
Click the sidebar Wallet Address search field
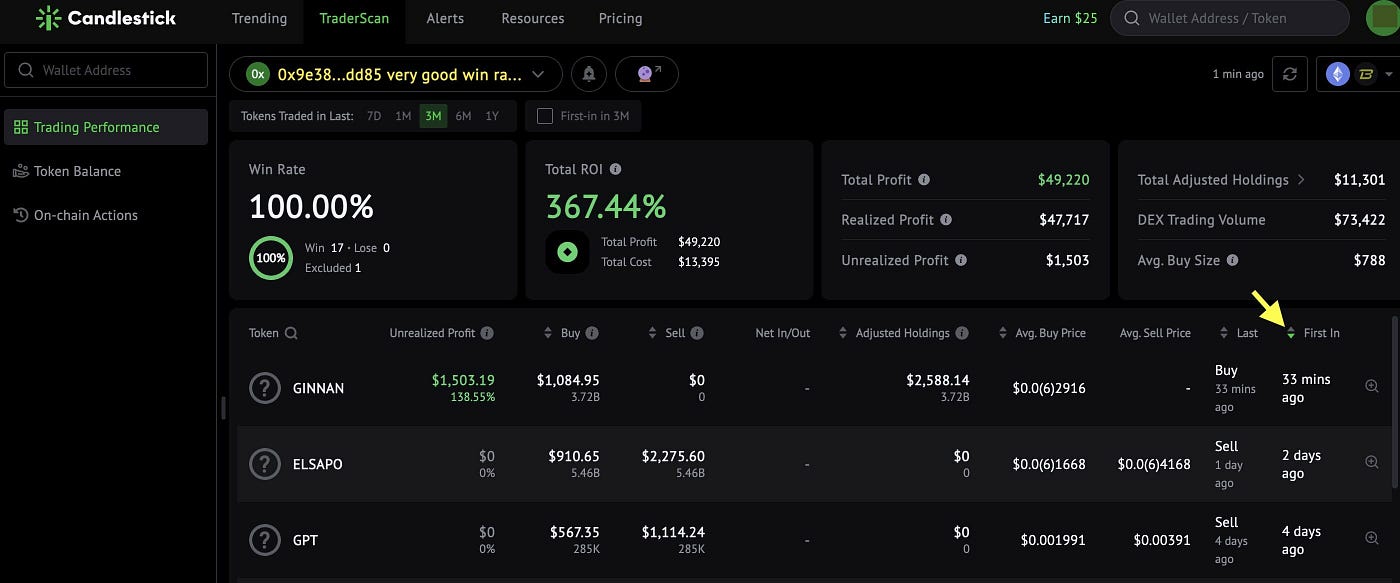click(106, 70)
